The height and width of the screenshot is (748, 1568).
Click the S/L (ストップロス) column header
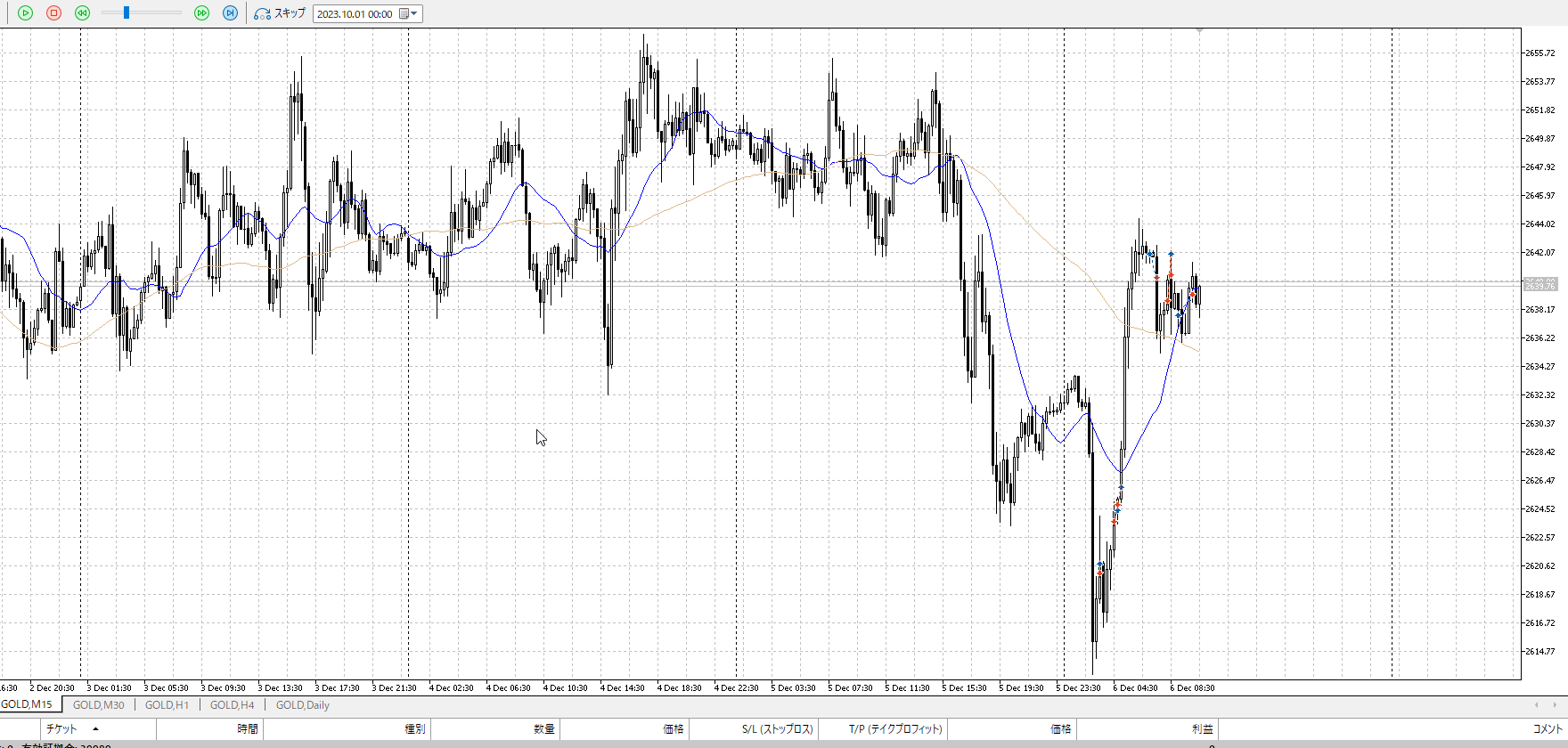coord(777,729)
